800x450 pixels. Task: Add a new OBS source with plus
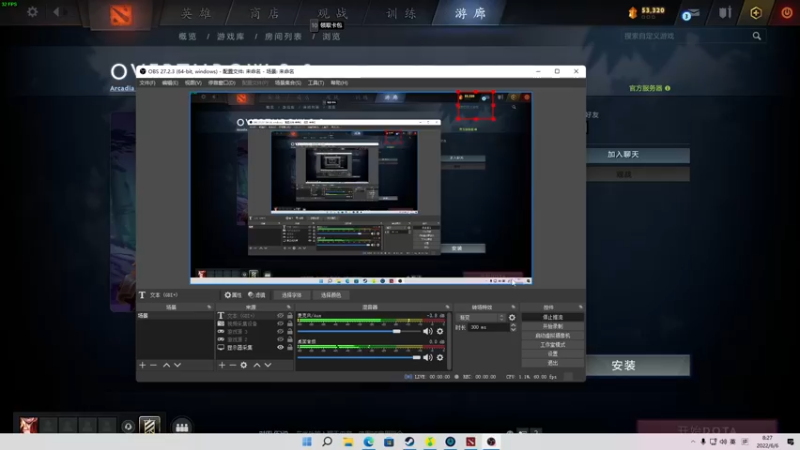point(222,365)
